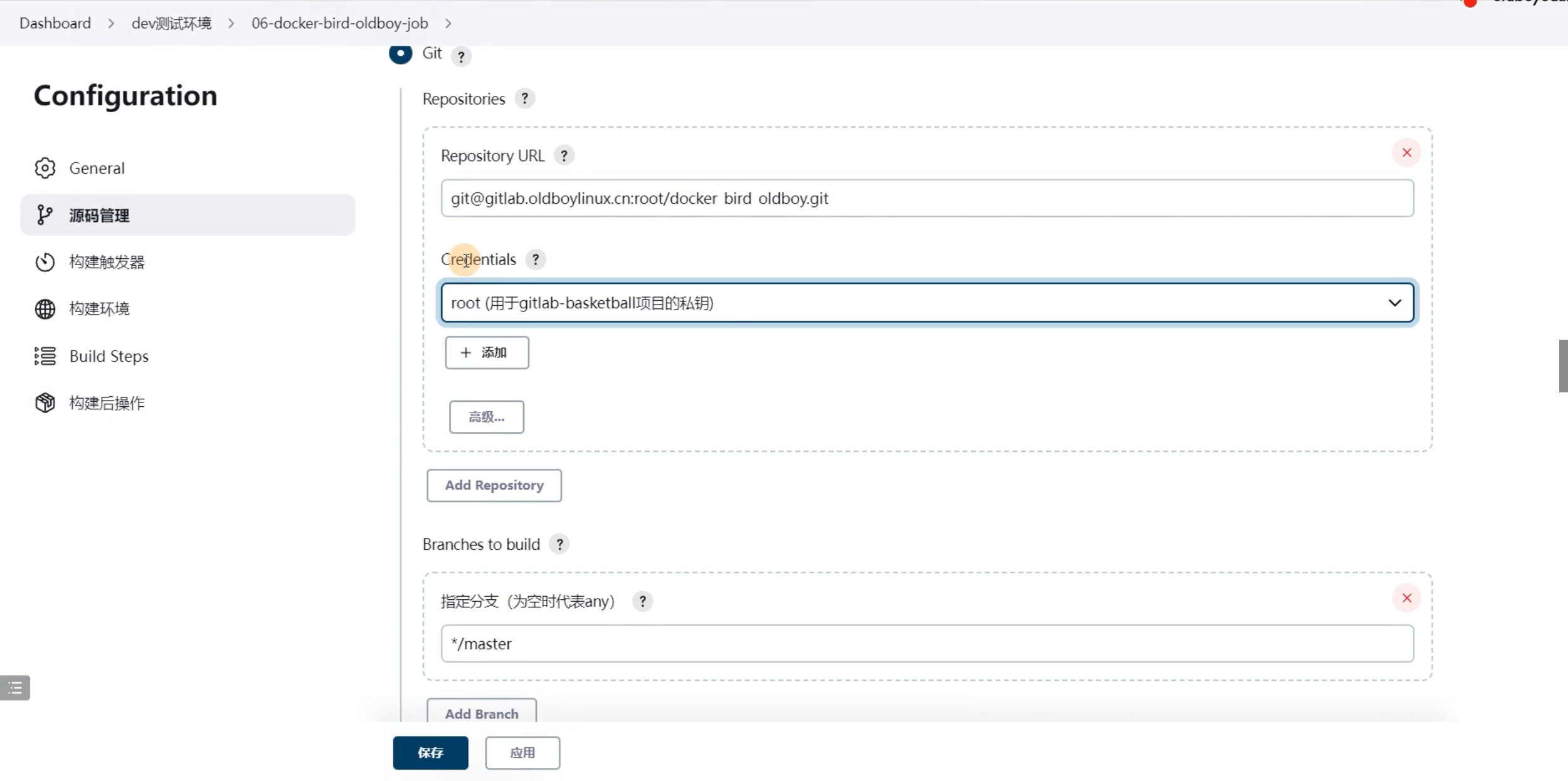Screen dimensions: 1568x781
Task: Open General section via gear icon
Action: pos(45,168)
